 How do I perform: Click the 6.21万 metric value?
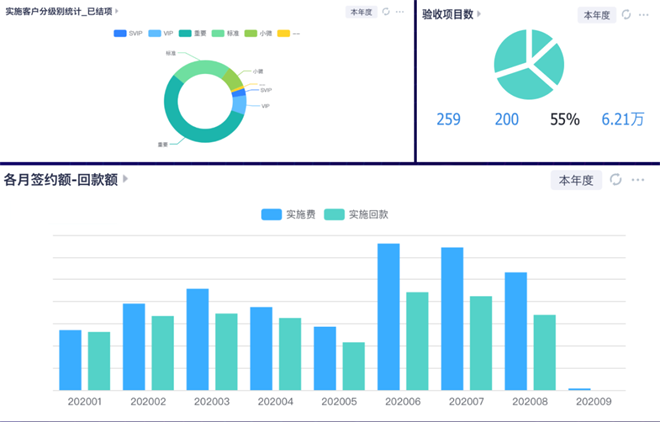click(x=621, y=120)
